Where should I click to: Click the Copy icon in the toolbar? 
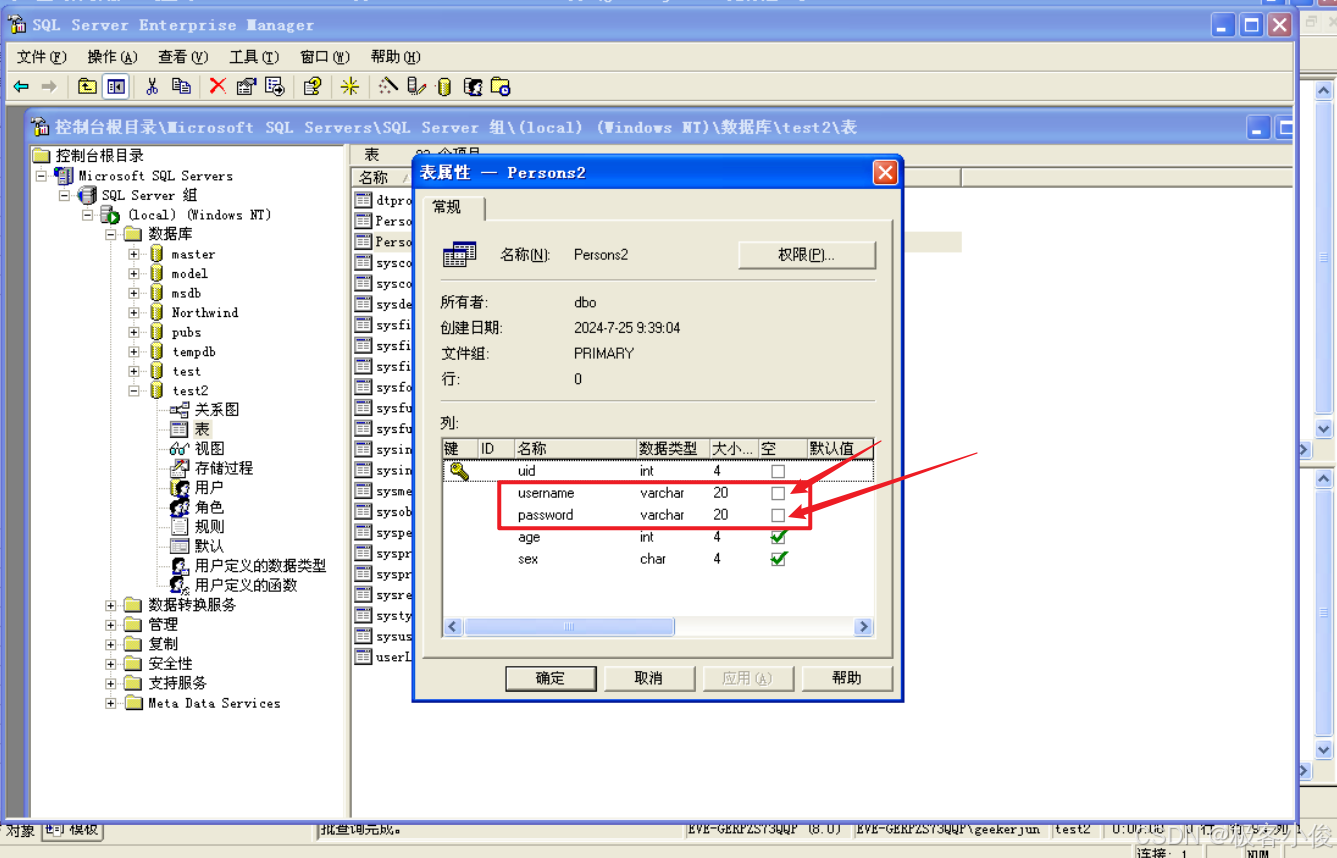click(x=181, y=87)
